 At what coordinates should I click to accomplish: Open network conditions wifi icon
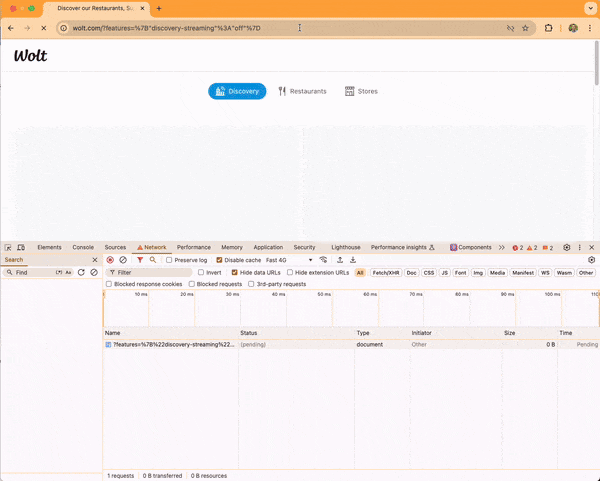[x=323, y=260]
